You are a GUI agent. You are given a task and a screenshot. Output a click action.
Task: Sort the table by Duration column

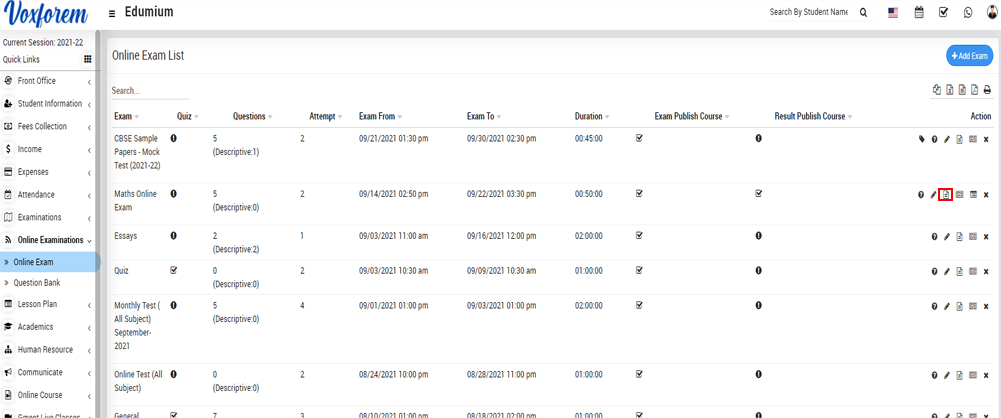(588, 117)
